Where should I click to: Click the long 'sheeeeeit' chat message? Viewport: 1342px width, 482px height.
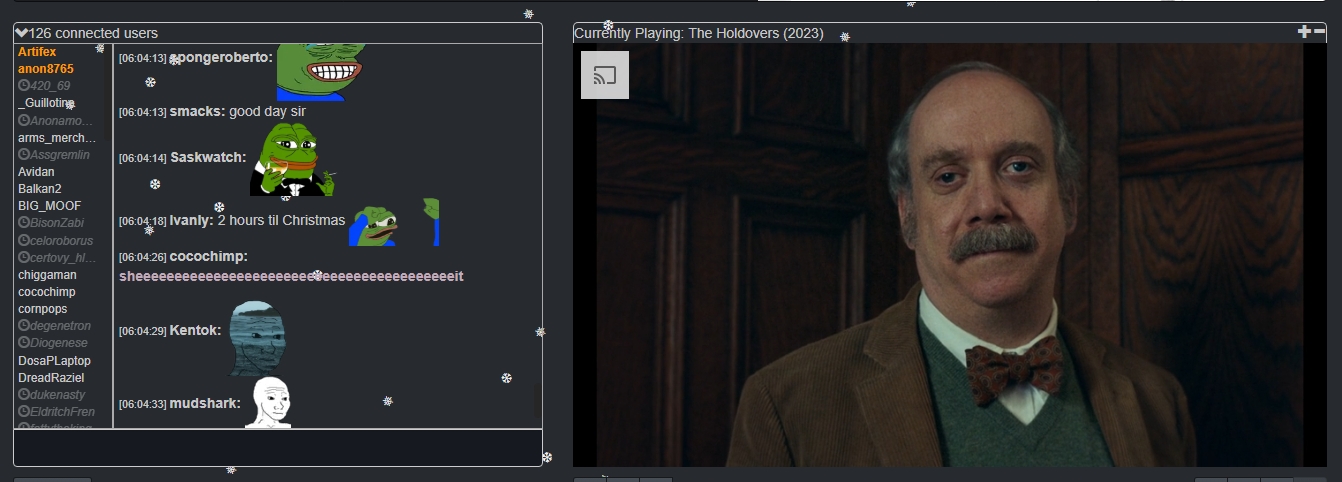(x=291, y=275)
